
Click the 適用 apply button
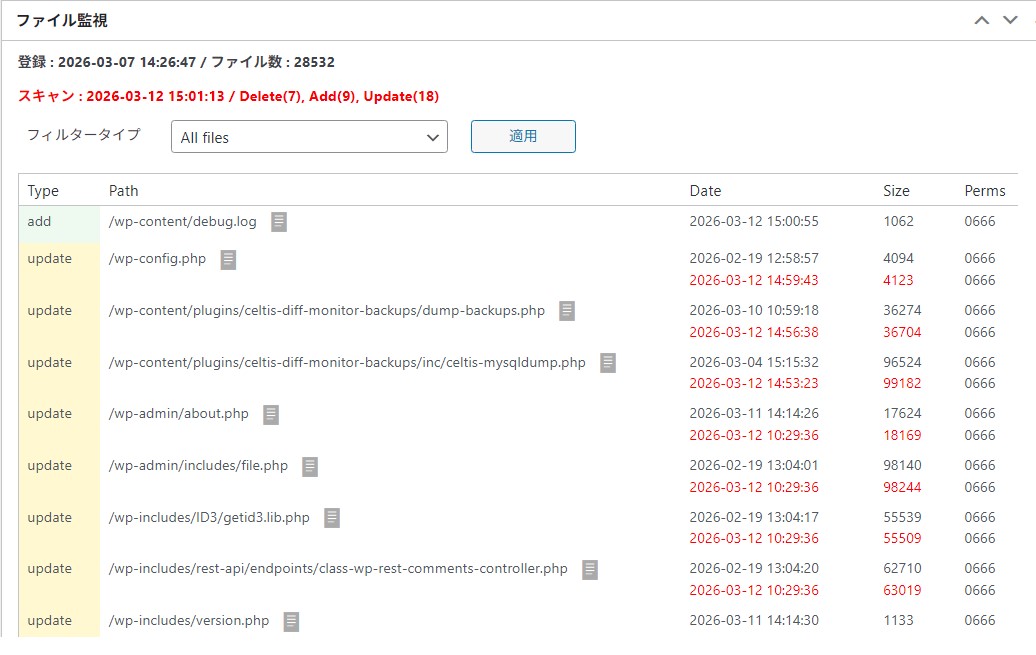(523, 137)
